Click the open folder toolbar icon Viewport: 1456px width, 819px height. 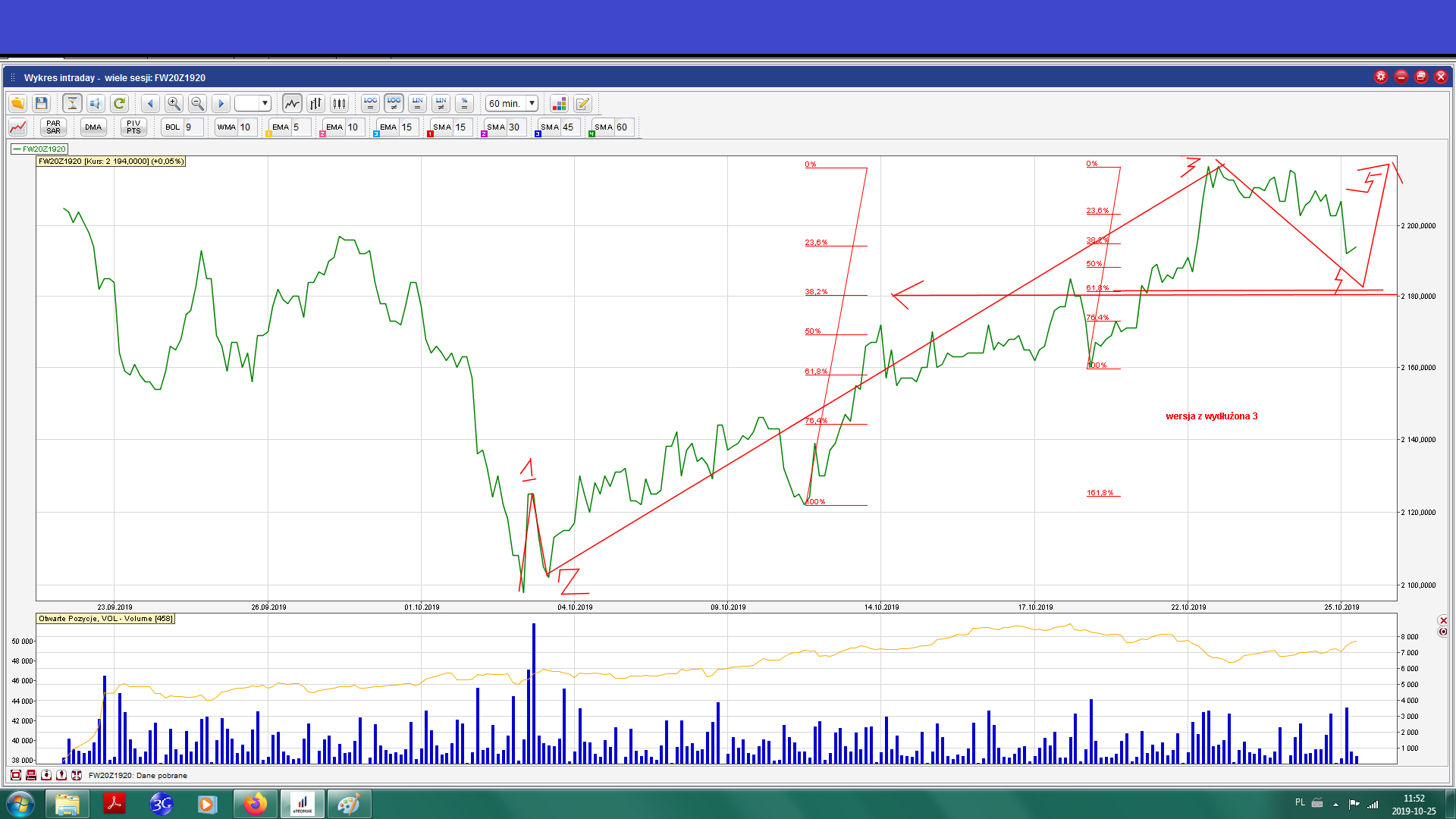coord(17,103)
